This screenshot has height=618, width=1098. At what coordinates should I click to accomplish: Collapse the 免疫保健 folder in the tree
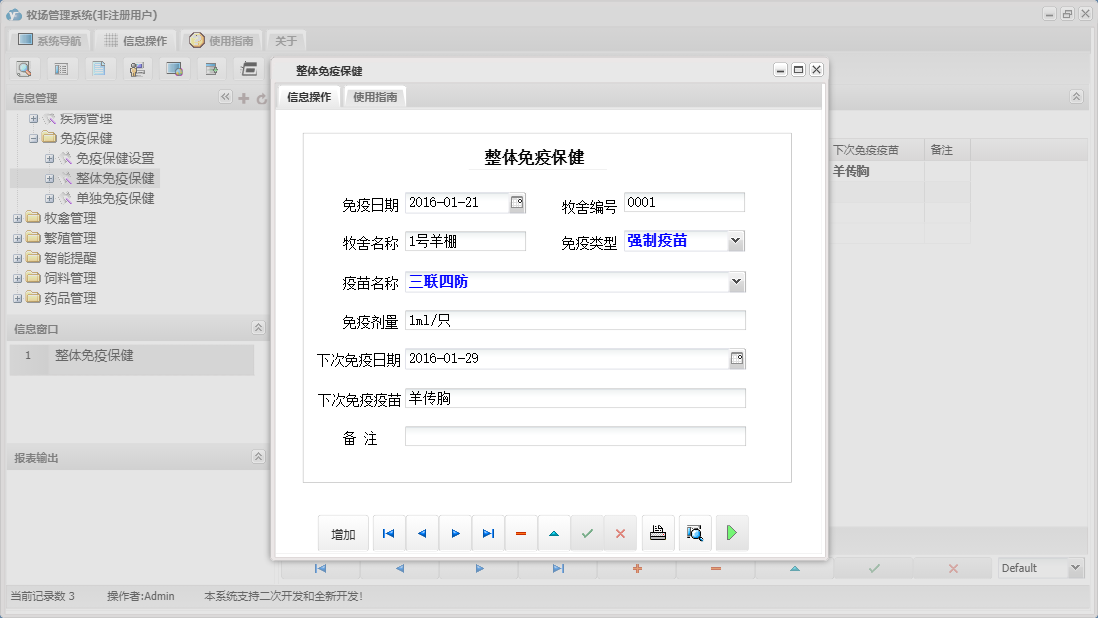(x=35, y=138)
